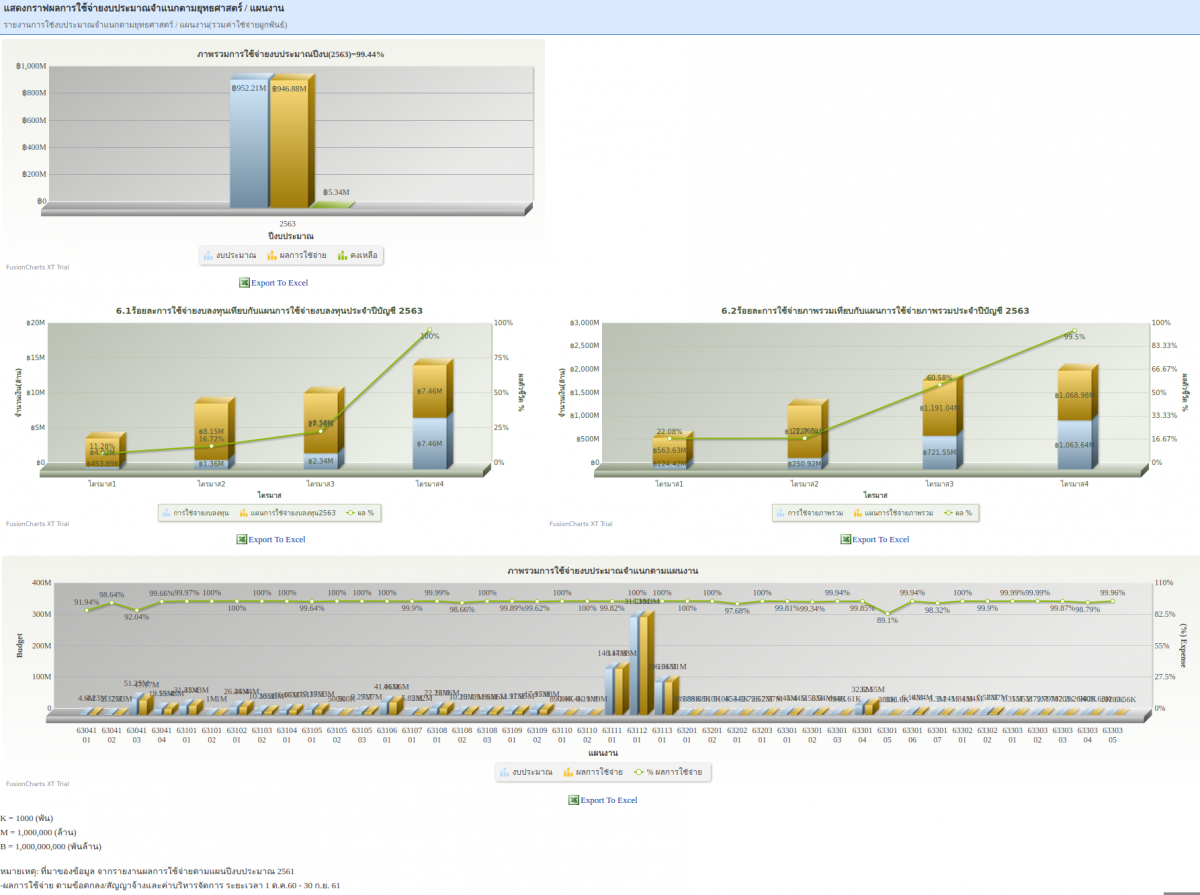Image resolution: width=1200 pixels, height=895 pixels.
Task: Click the 91.94% first point on the expense line
Action: point(87,610)
